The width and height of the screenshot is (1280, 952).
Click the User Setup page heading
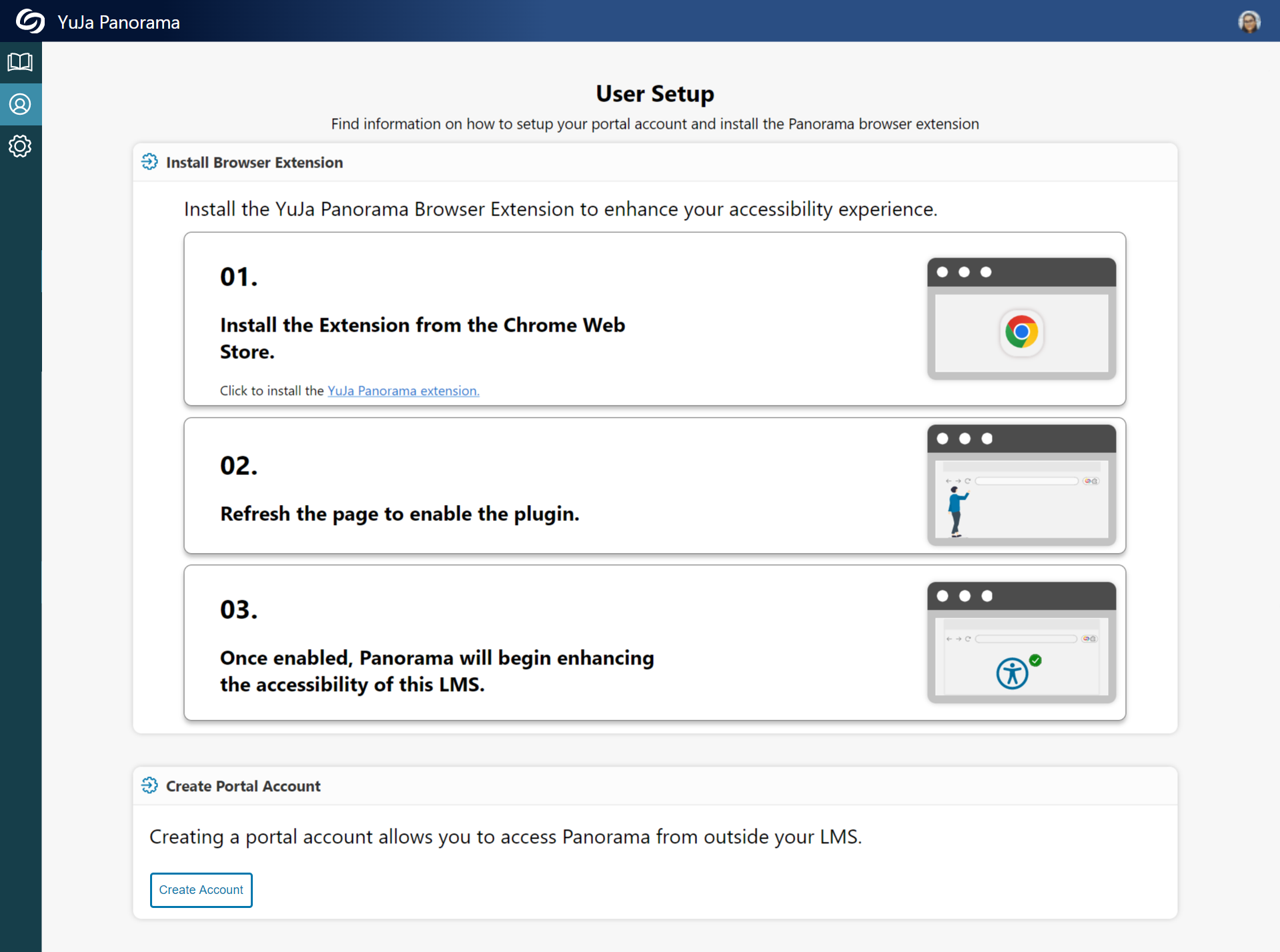pyautogui.click(x=654, y=94)
